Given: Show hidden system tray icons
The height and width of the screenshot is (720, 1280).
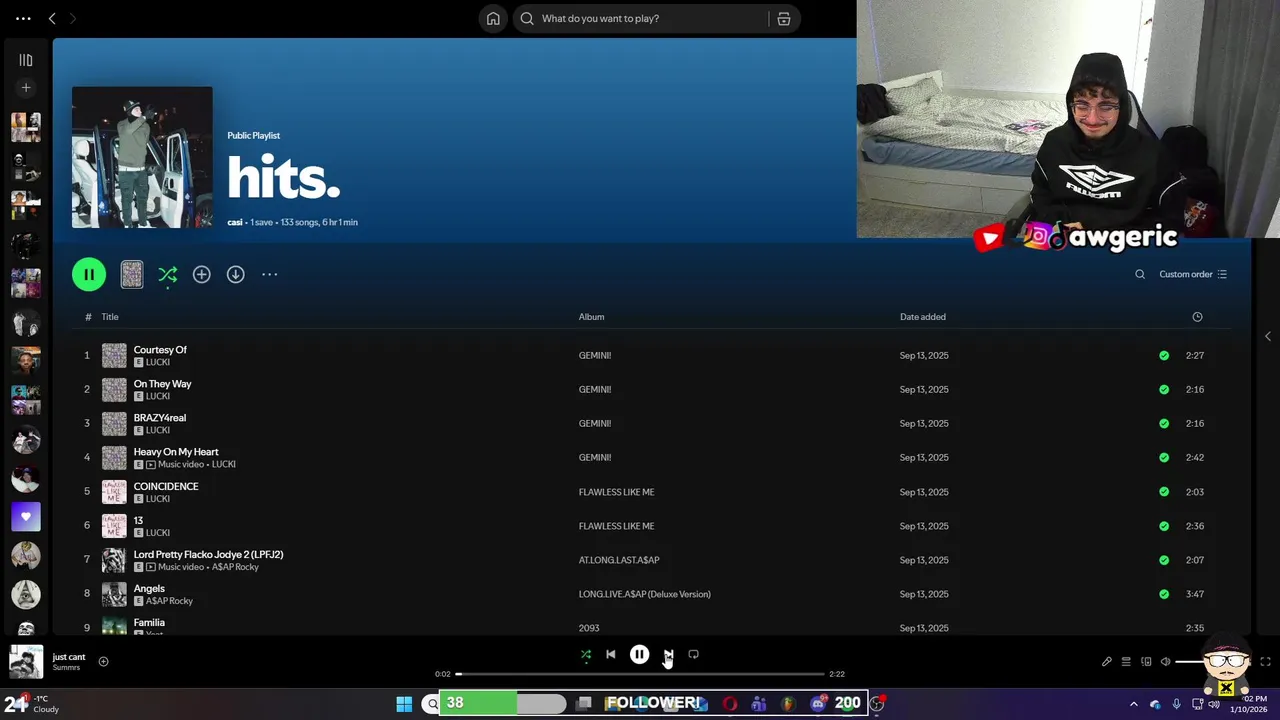Looking at the screenshot, I should point(1133,704).
